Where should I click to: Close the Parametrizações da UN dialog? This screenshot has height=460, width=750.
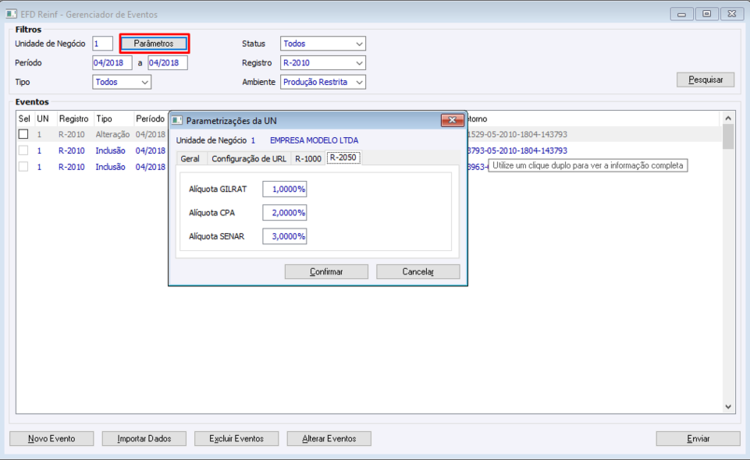(x=452, y=120)
